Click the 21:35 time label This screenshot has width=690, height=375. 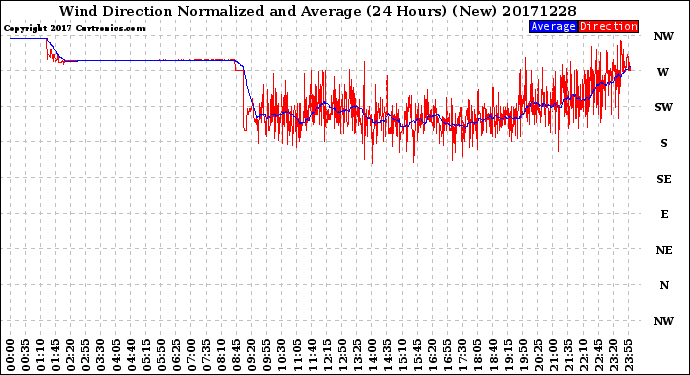568,355
